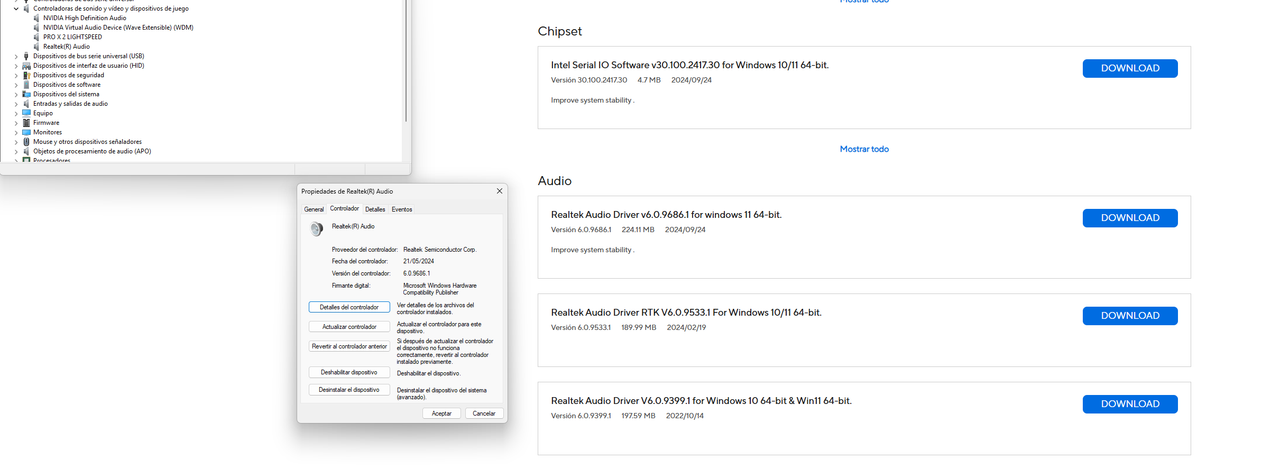The image size is (1280, 468).
Task: Expand Entradas y salidas de audio node
Action: [x=16, y=104]
